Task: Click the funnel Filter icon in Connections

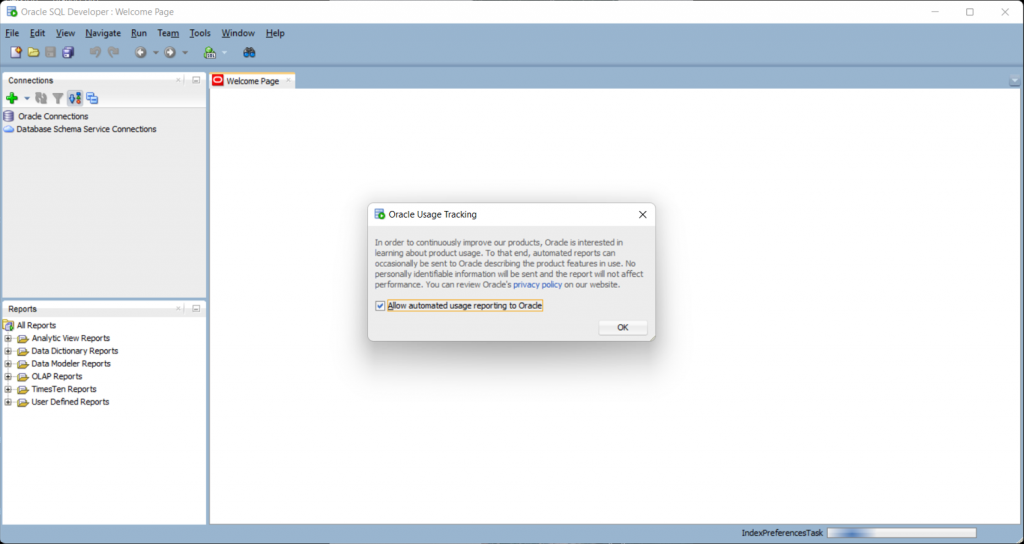Action: tap(58, 98)
